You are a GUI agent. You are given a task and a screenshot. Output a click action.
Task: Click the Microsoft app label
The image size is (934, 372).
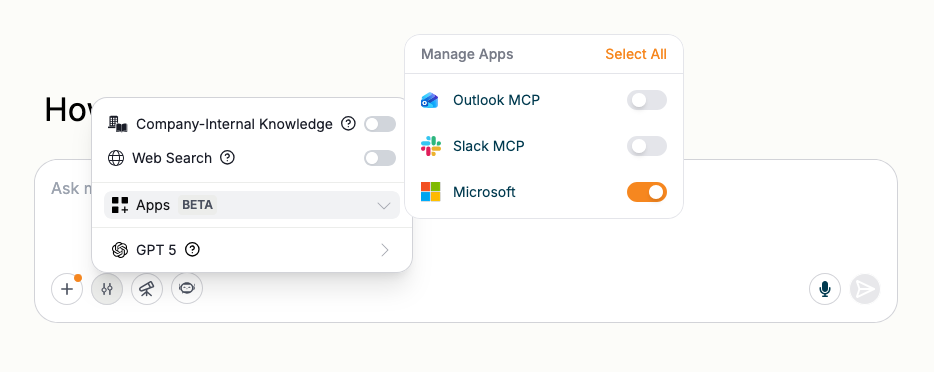pos(484,192)
